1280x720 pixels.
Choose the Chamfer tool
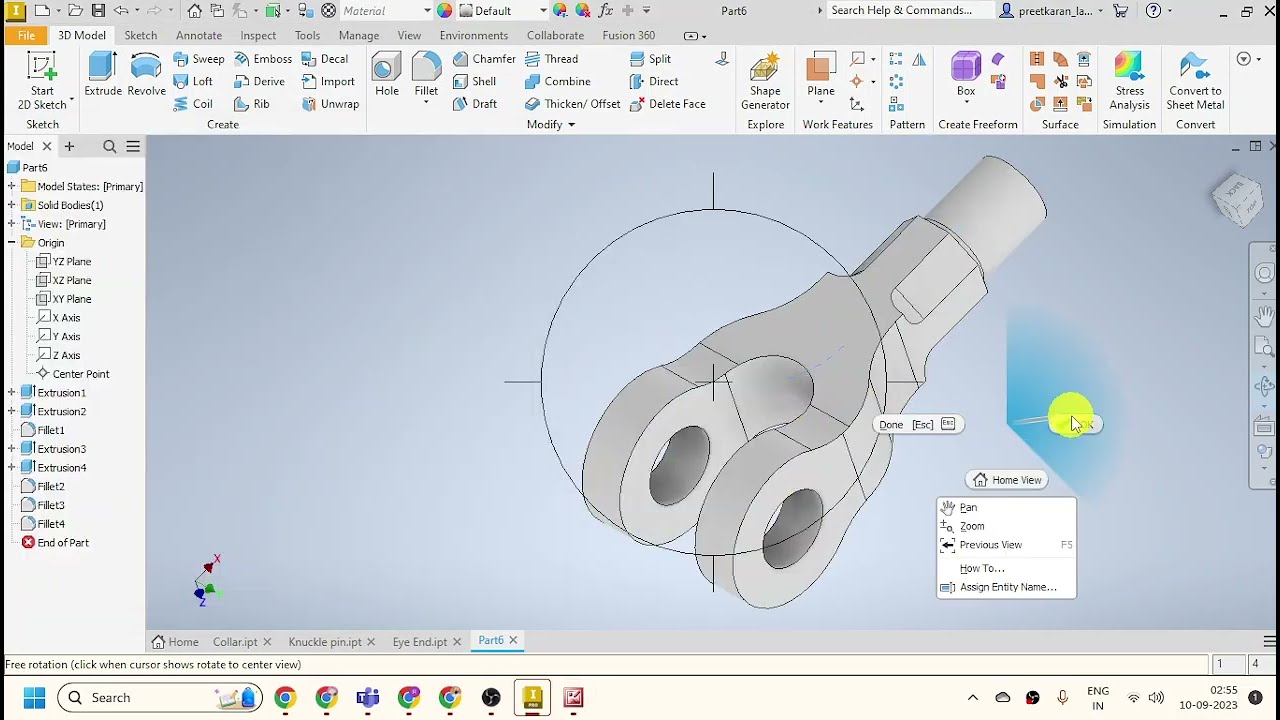(484, 59)
